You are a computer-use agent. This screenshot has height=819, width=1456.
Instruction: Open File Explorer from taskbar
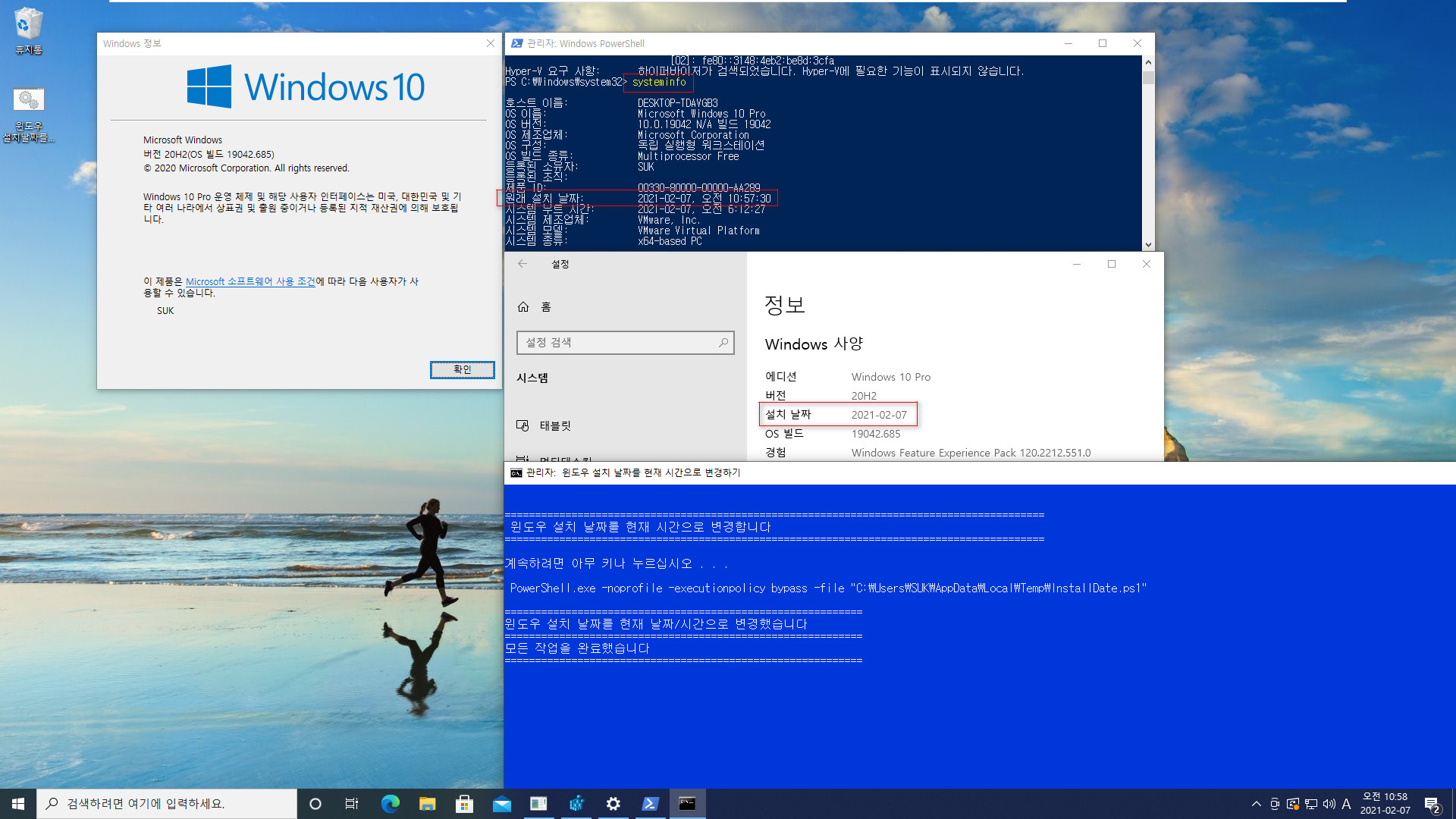427,804
